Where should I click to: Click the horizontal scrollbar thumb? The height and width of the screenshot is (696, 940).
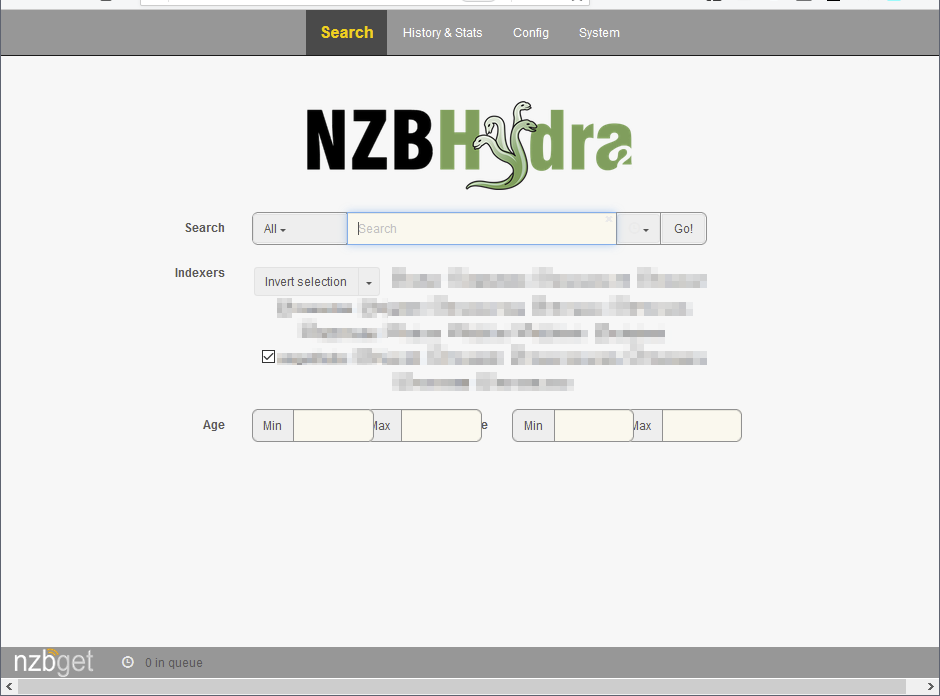(x=462, y=686)
